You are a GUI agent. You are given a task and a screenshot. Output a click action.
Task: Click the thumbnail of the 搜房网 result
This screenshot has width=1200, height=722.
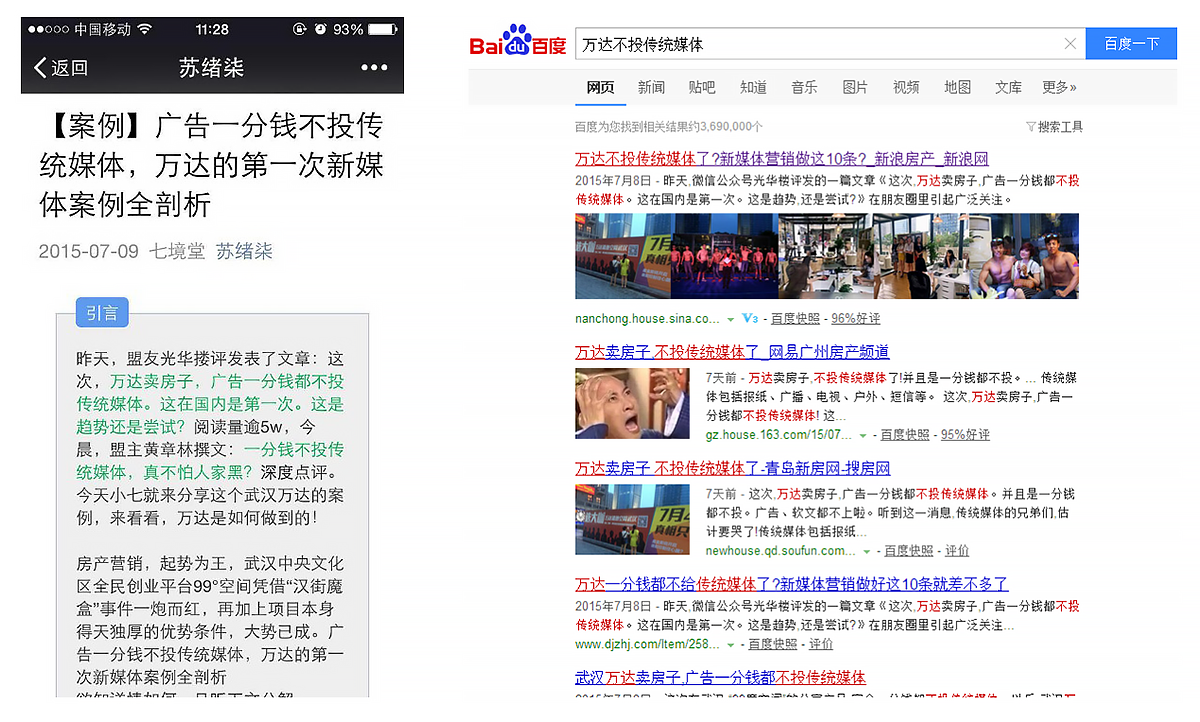tap(632, 519)
